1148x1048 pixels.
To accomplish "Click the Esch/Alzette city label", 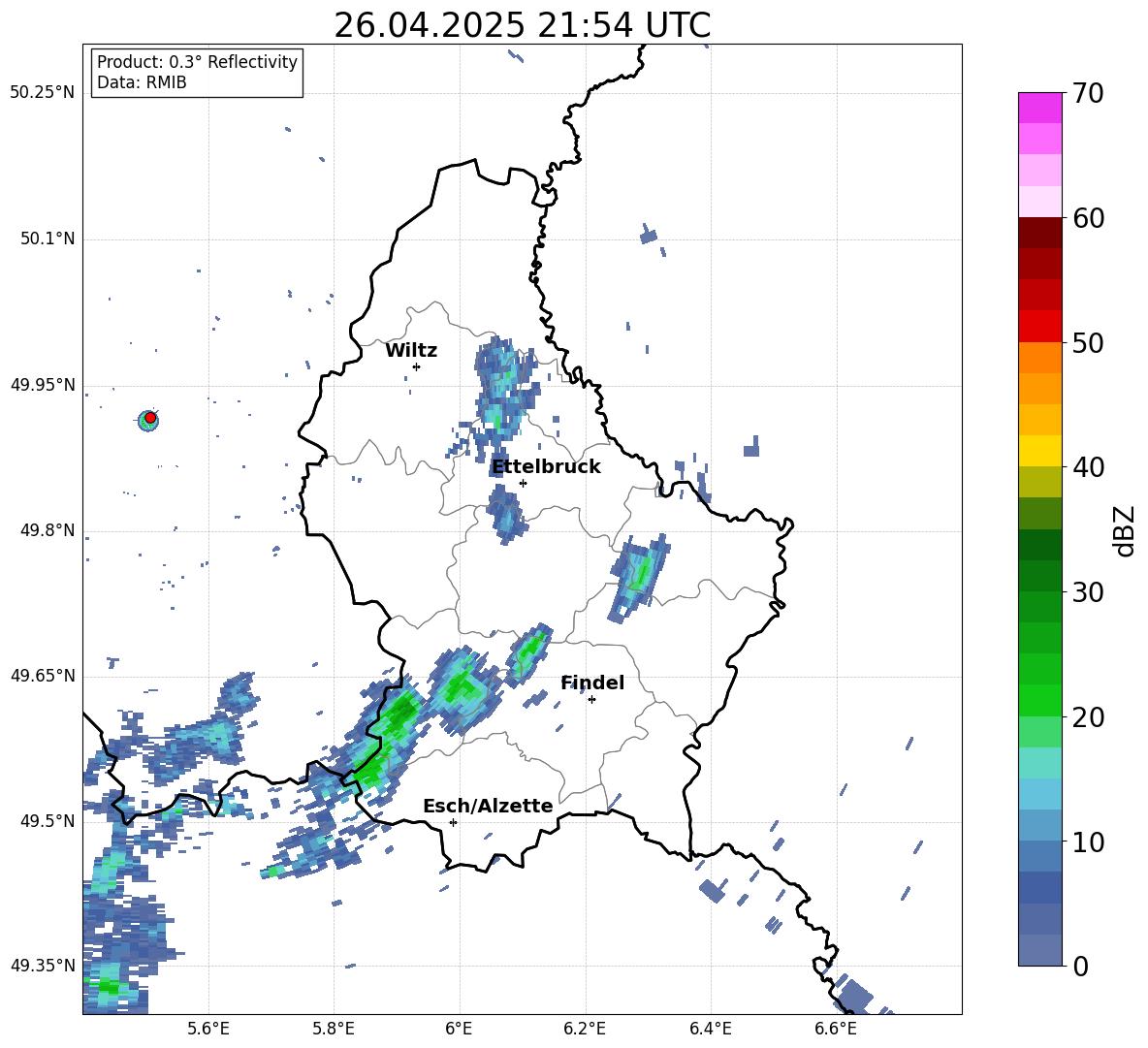I will (x=488, y=806).
